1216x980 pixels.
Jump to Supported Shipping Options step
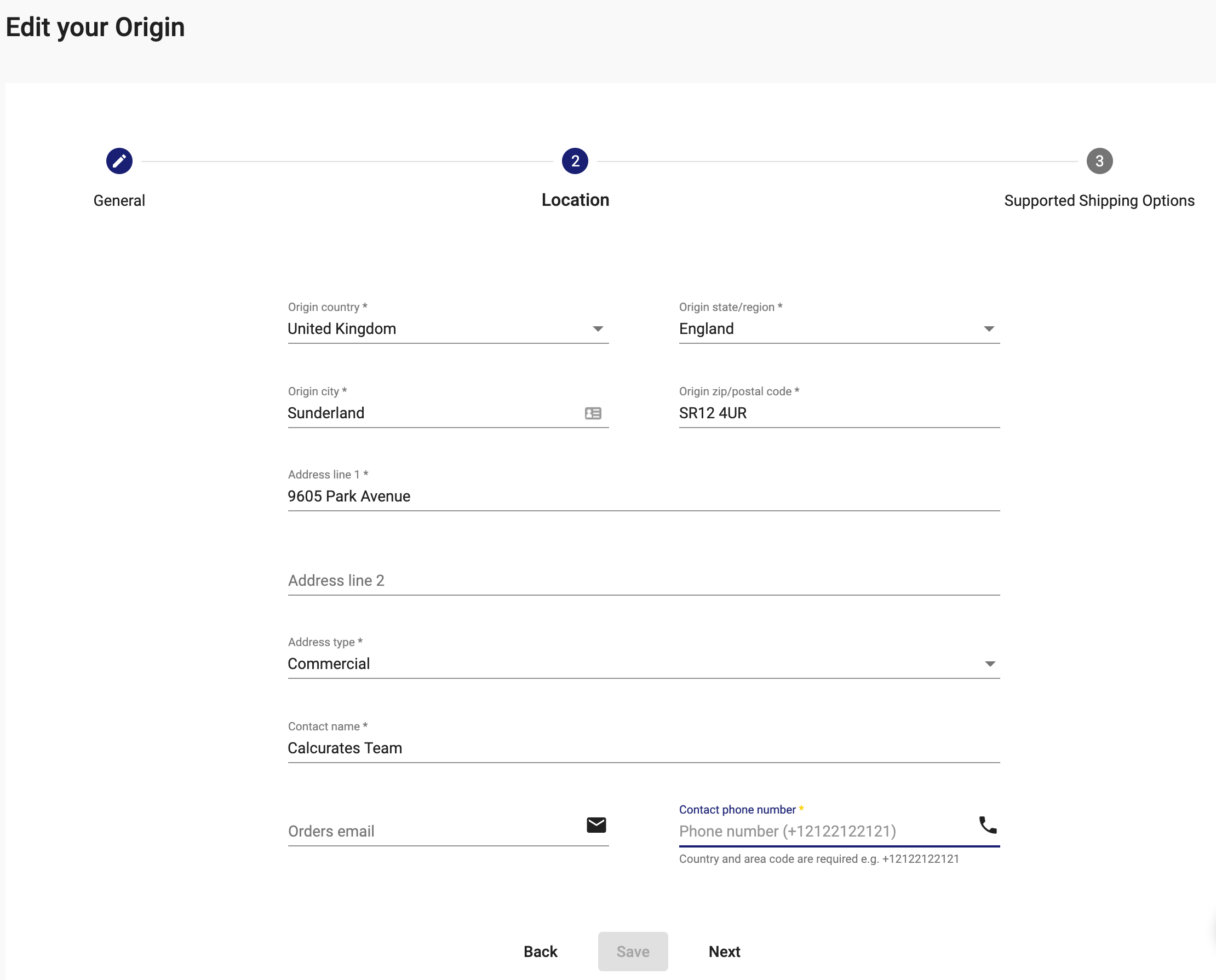pos(1099,200)
